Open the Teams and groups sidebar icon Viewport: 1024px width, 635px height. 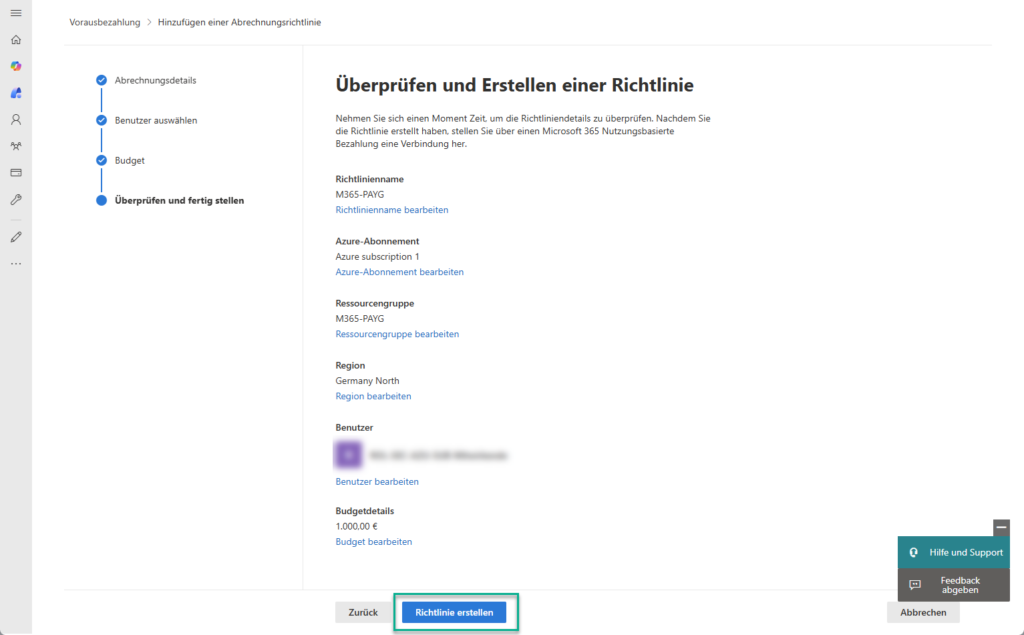(x=15, y=146)
